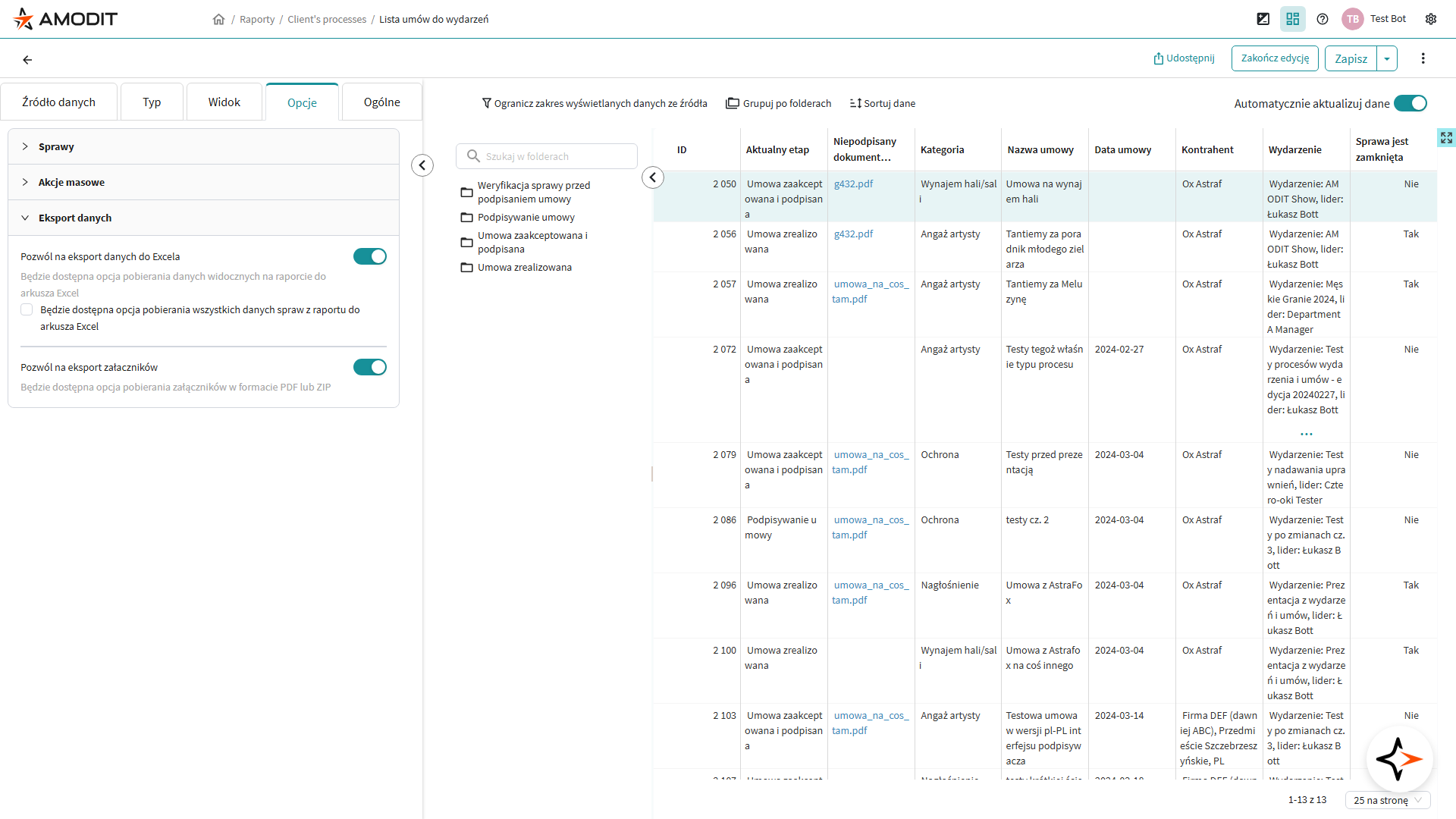Toggle Pozwól na eksport danych do Excela
This screenshot has height=819, width=1456.
369,256
